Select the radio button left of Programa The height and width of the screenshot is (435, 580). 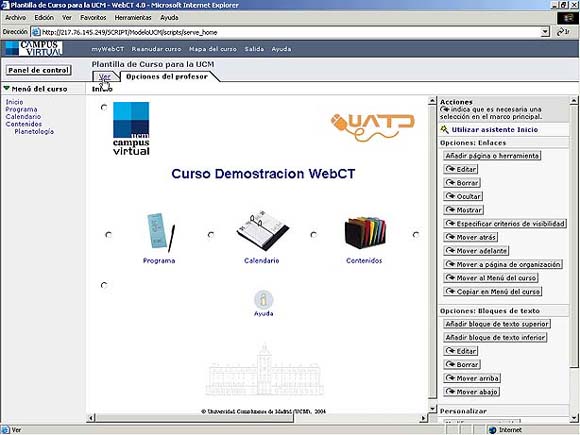point(108,235)
